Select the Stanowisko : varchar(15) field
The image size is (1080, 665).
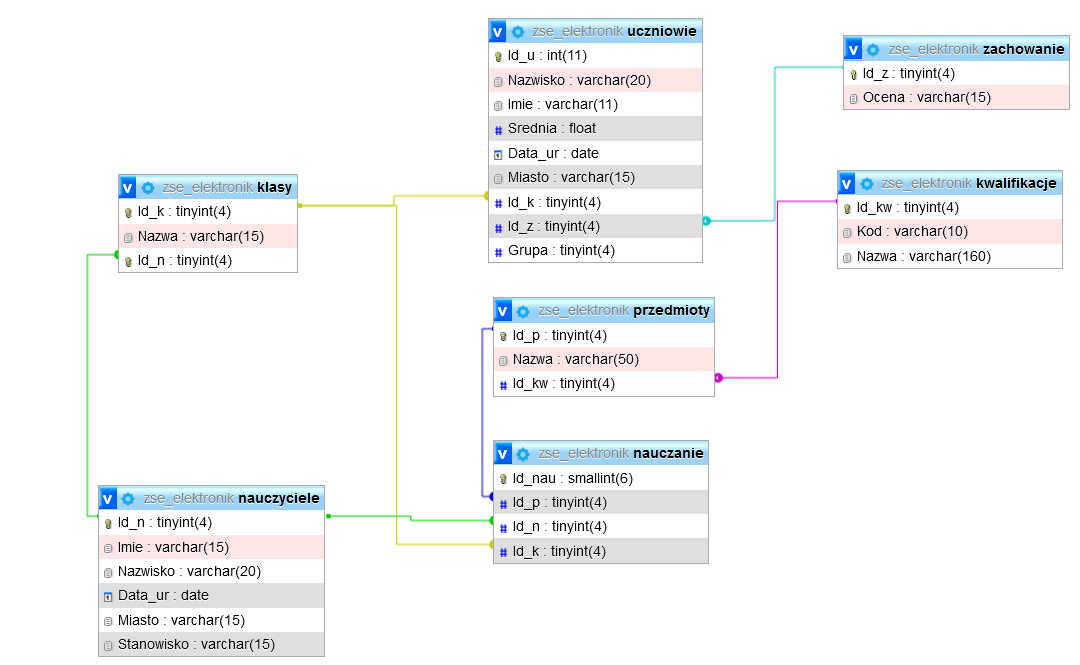(196, 645)
